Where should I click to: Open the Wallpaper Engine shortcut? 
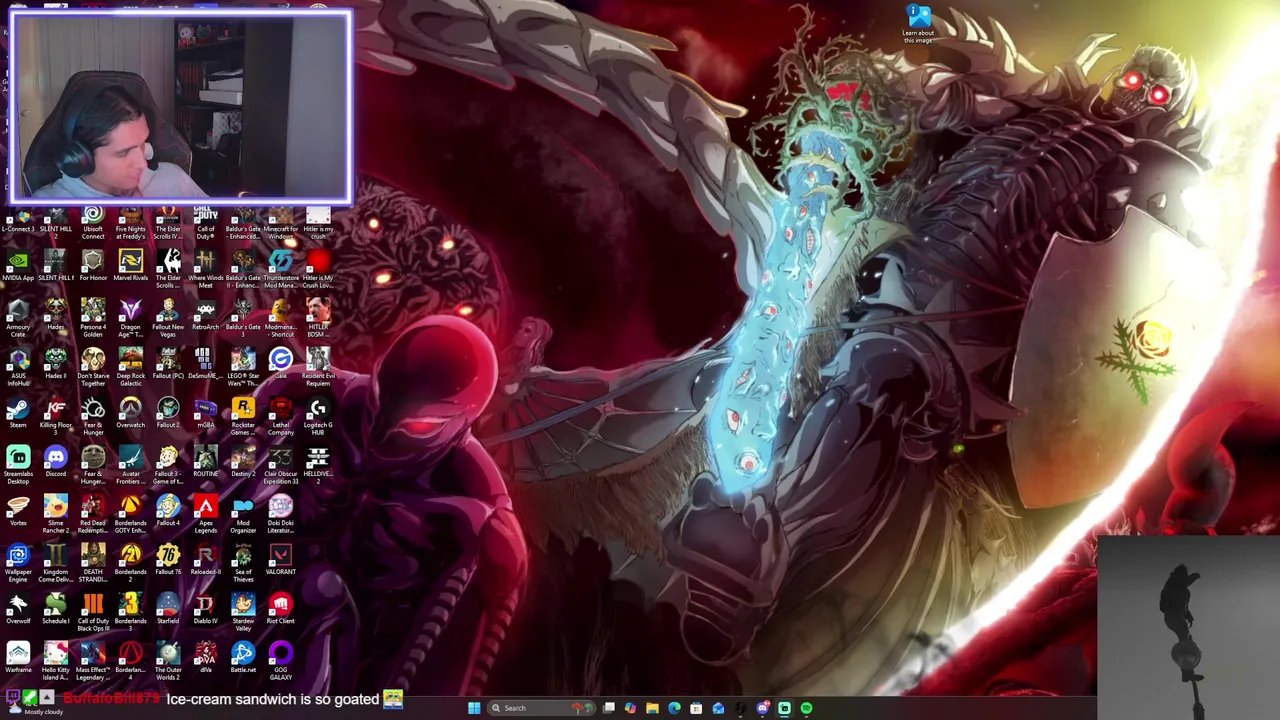coord(18,563)
